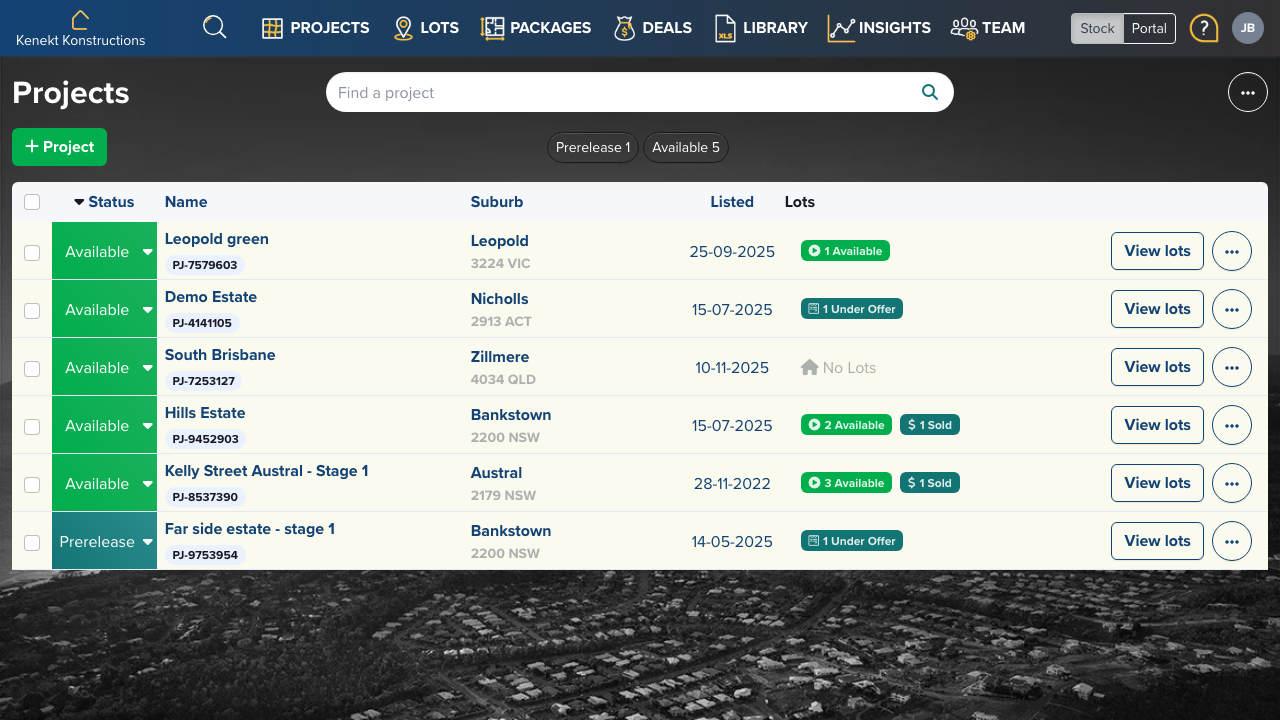The image size is (1280, 720).
Task: Open page options ellipsis beside search bar
Action: [1248, 92]
